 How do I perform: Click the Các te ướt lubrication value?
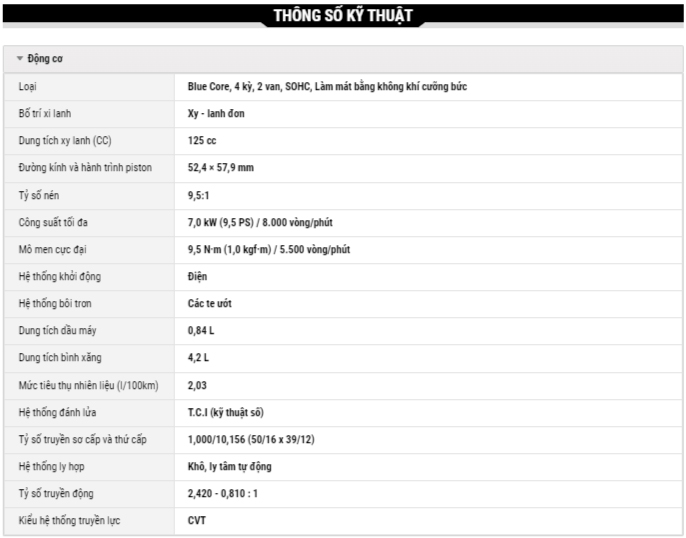[210, 303]
